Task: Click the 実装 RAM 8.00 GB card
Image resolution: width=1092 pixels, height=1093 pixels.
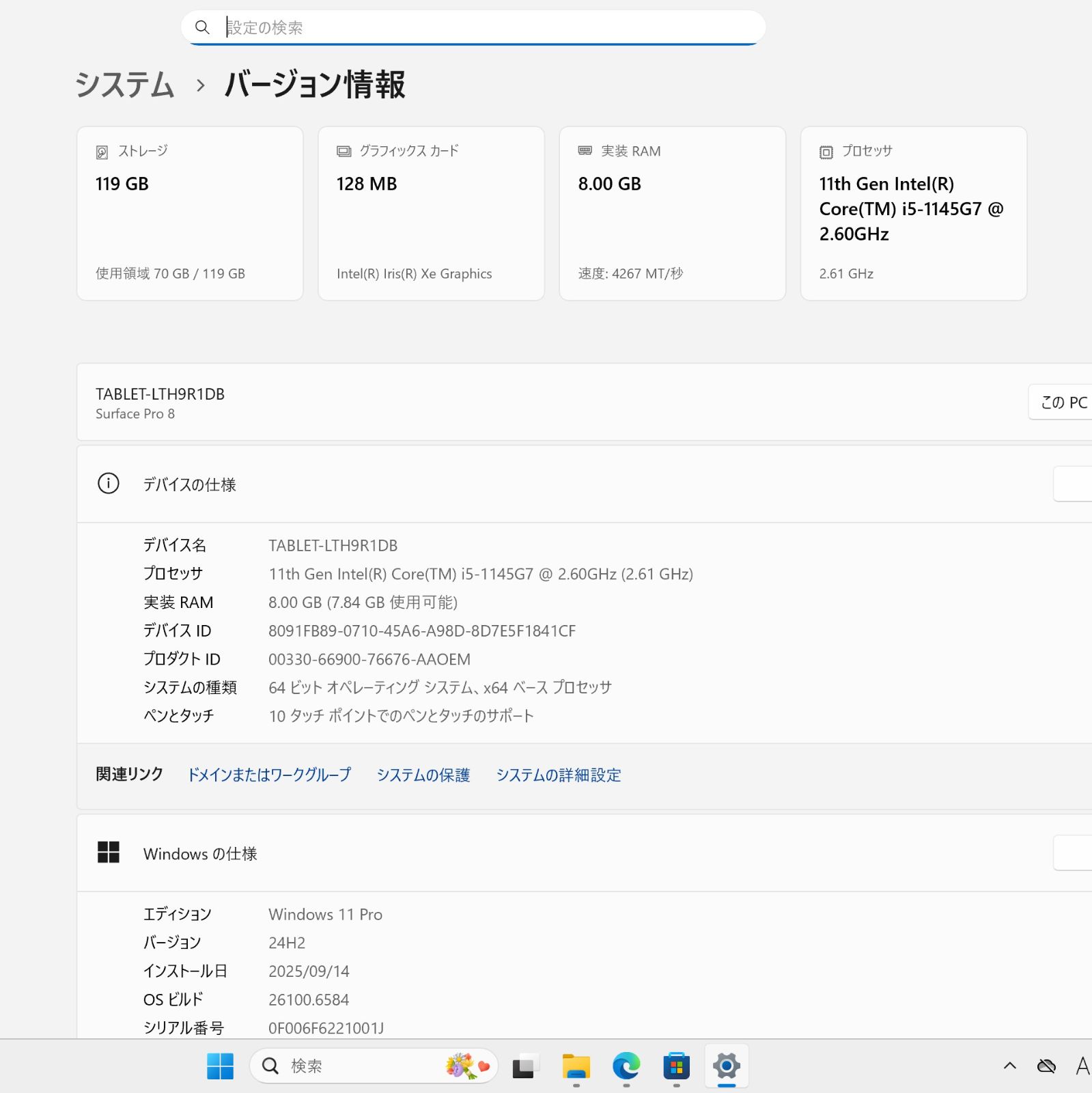Action: 672,213
